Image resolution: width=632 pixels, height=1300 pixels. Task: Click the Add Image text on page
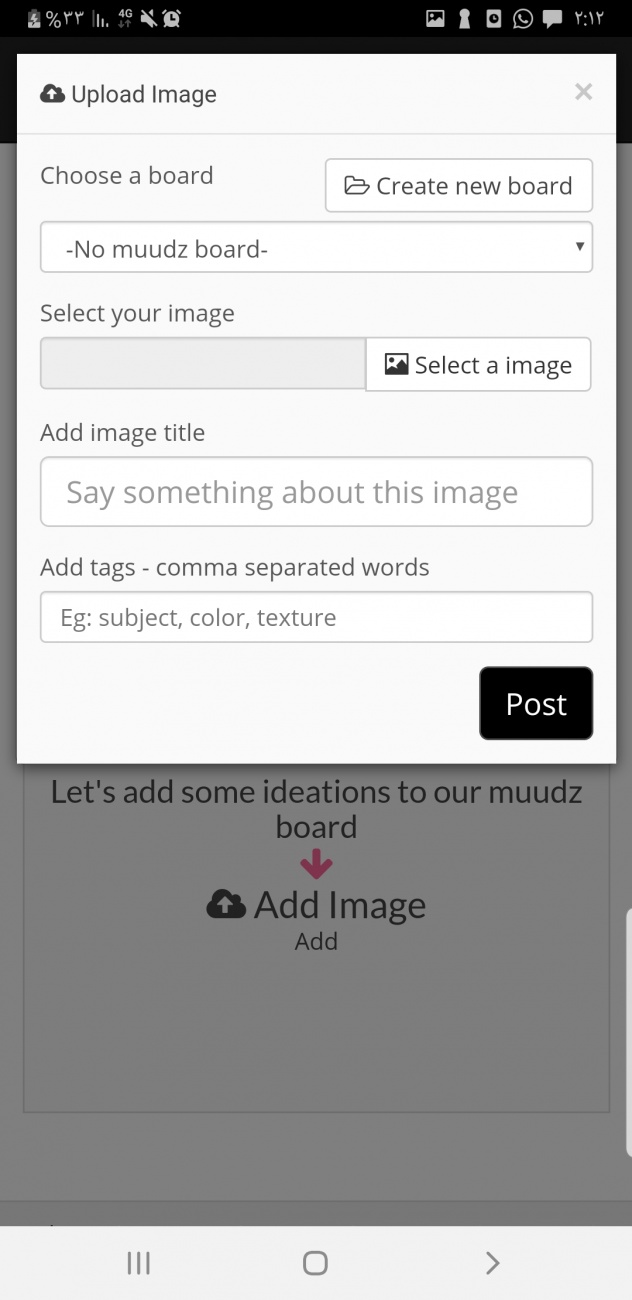[340, 904]
